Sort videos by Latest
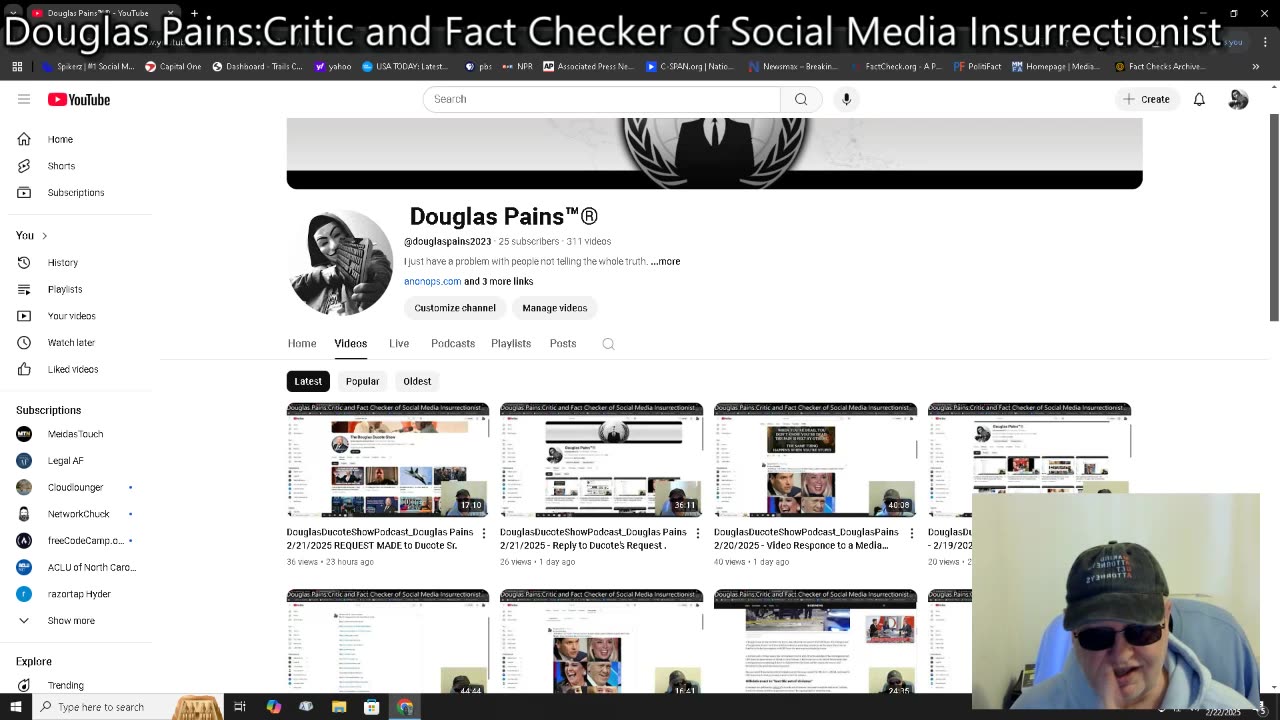This screenshot has width=1280, height=720. point(308,381)
